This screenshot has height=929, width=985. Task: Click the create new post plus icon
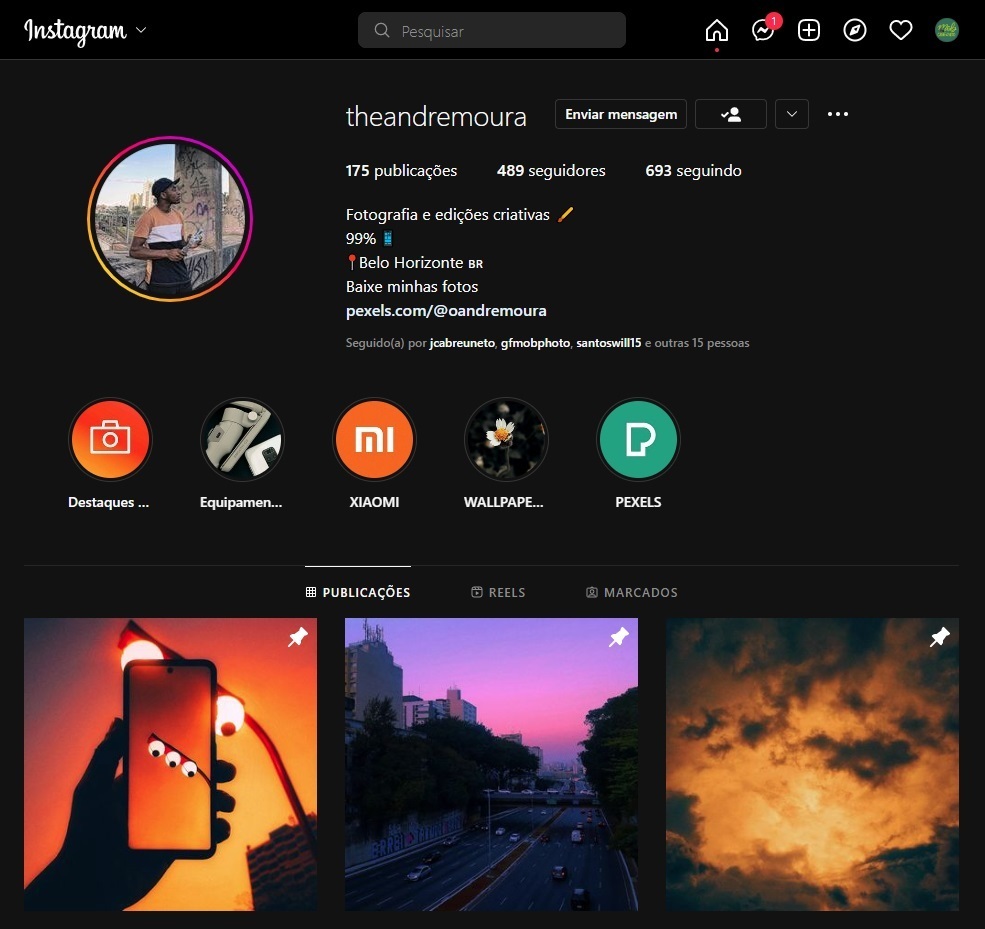click(809, 31)
